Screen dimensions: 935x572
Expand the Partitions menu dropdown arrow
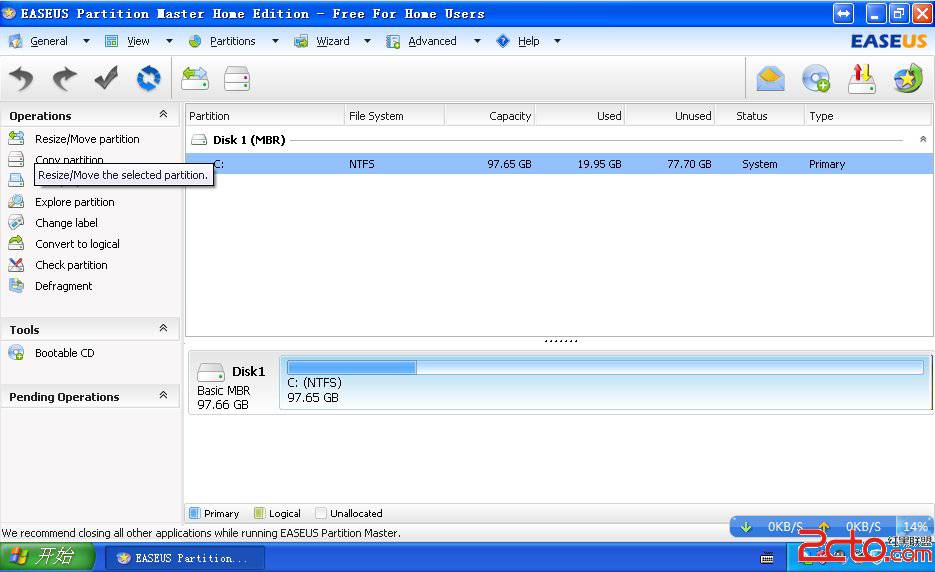click(275, 41)
